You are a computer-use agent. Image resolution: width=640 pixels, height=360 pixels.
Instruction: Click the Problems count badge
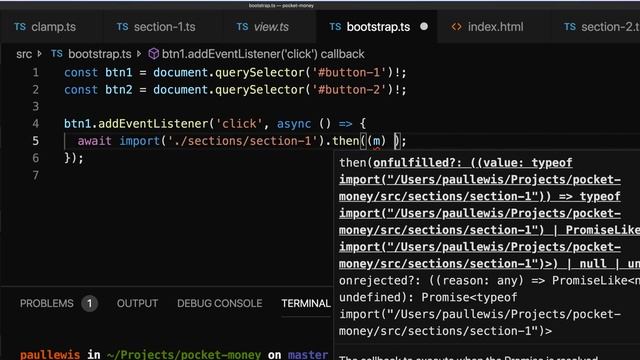89,304
